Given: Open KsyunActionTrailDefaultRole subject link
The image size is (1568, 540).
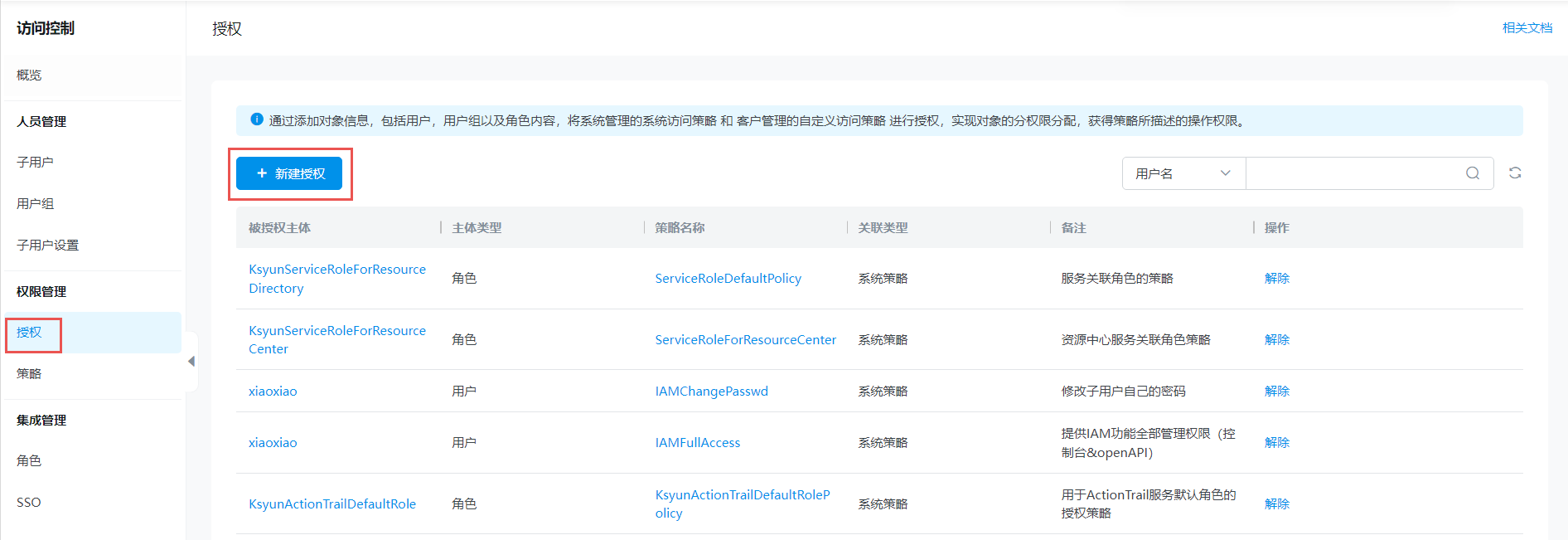Looking at the screenshot, I should 332,504.
